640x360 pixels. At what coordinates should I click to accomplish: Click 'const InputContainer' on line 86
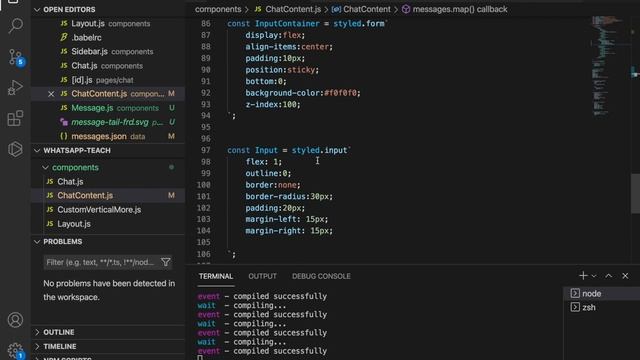coord(273,24)
